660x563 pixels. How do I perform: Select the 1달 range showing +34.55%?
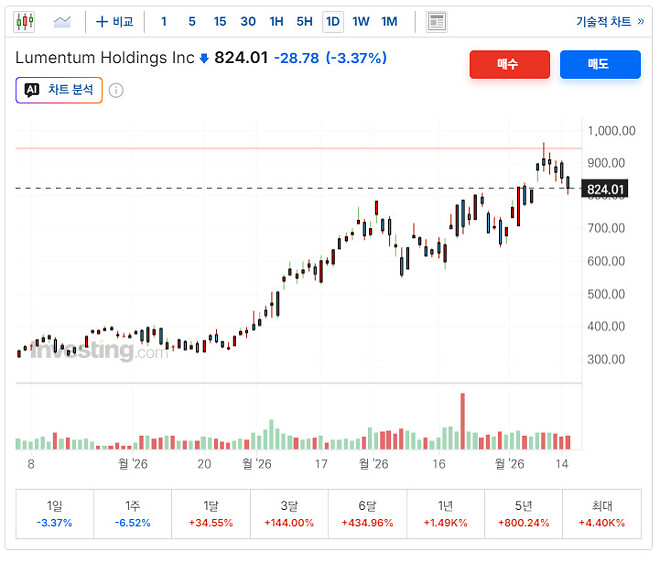(x=210, y=514)
